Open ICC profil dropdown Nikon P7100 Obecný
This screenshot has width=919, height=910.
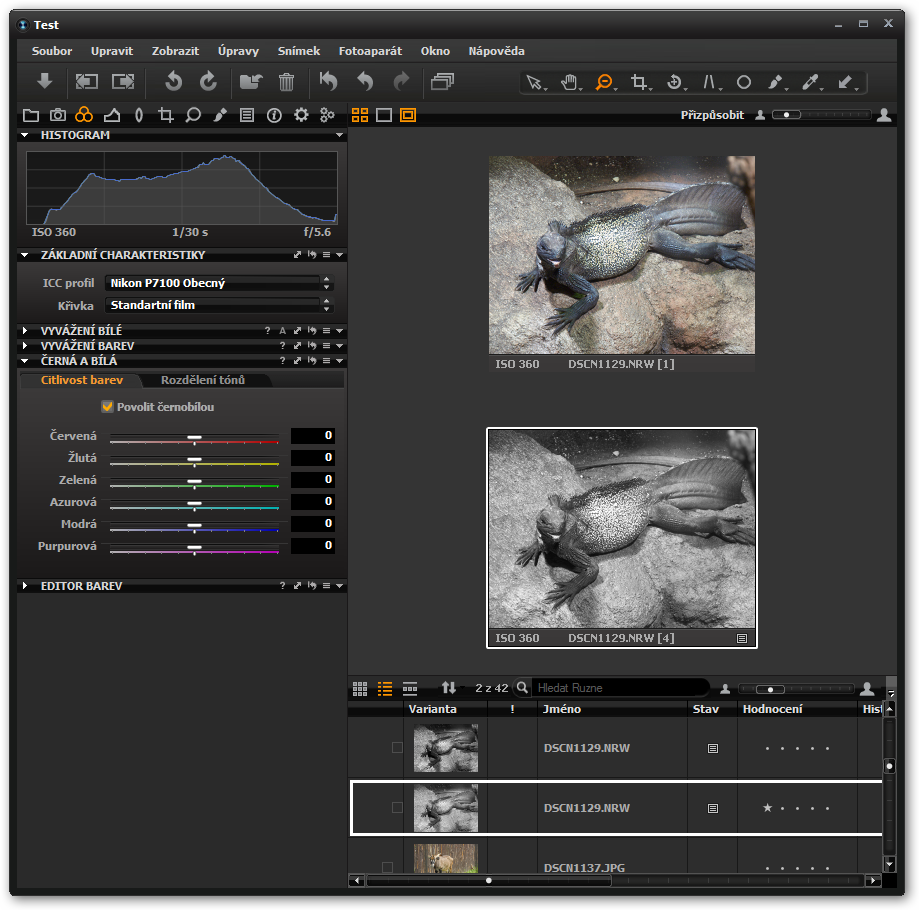(x=219, y=283)
